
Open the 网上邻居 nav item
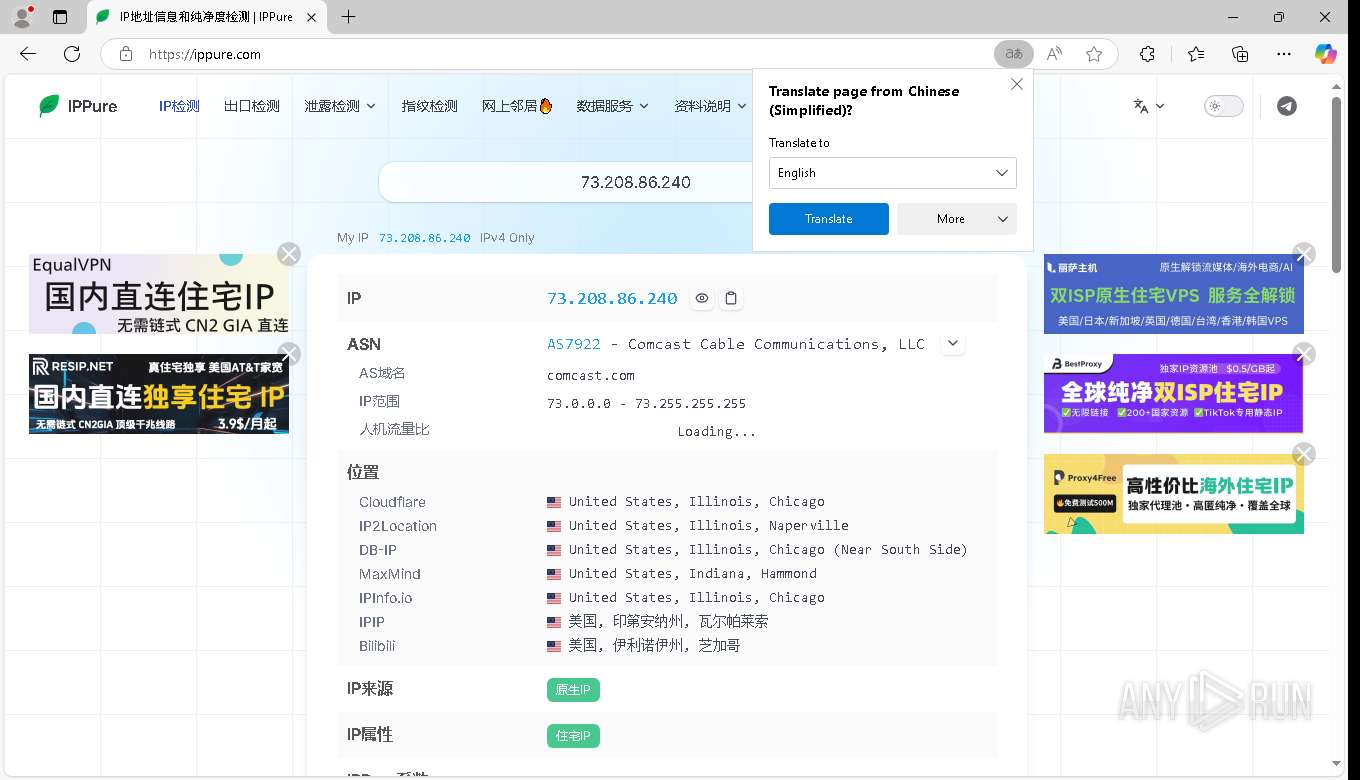(517, 106)
